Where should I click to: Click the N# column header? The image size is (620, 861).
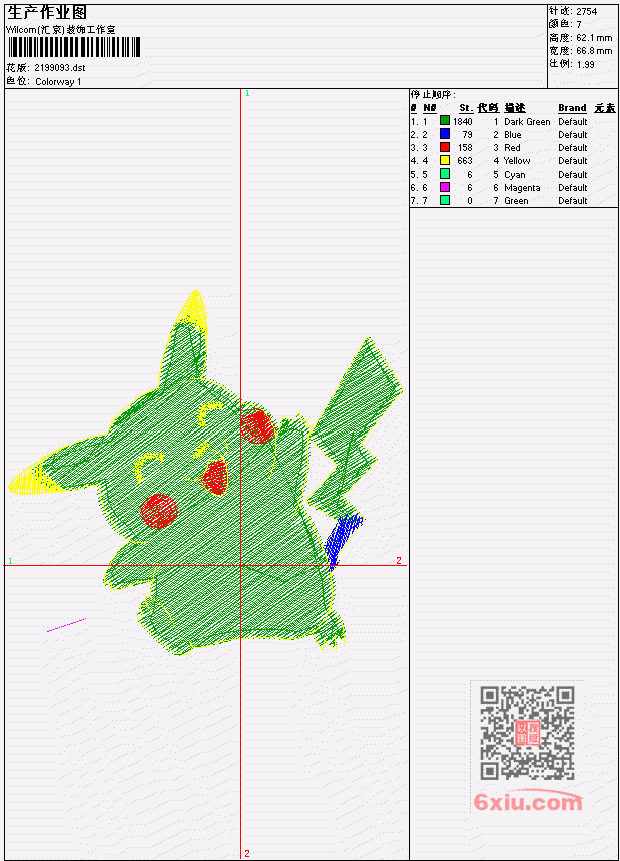click(429, 108)
